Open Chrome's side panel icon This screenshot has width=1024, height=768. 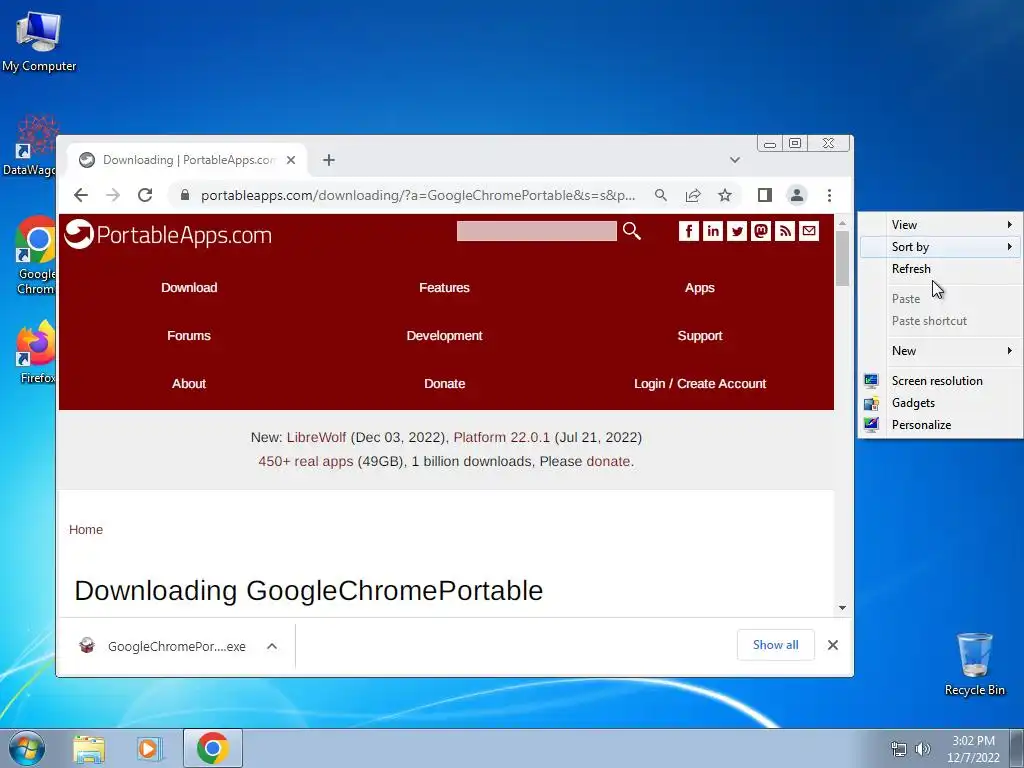pos(765,195)
